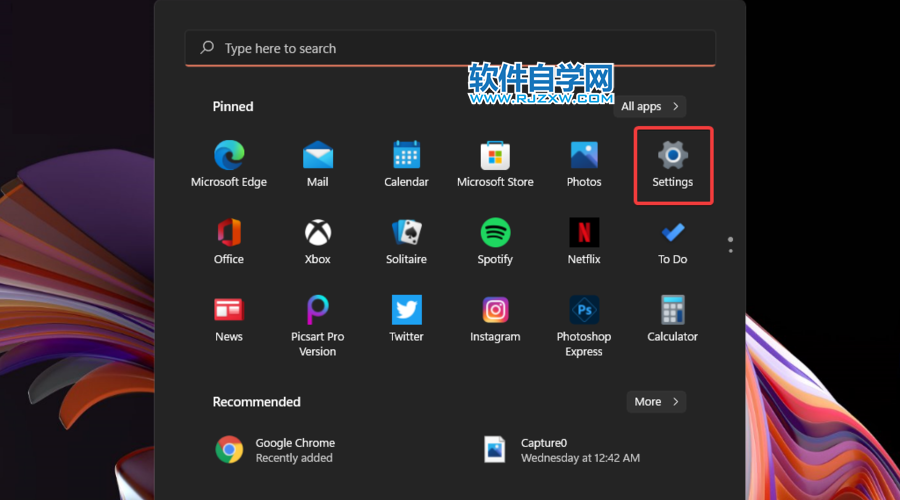This screenshot has width=900, height=500.
Task: Open the Settings gear app
Action: pyautogui.click(x=673, y=164)
